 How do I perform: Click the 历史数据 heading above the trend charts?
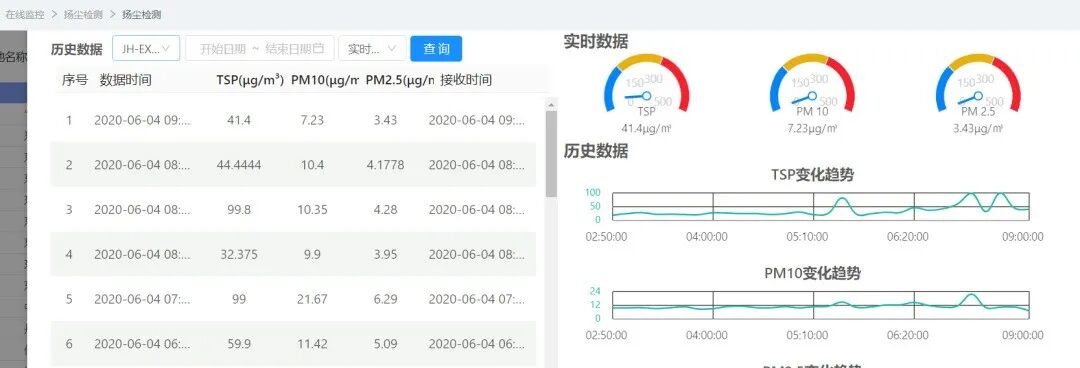point(596,151)
